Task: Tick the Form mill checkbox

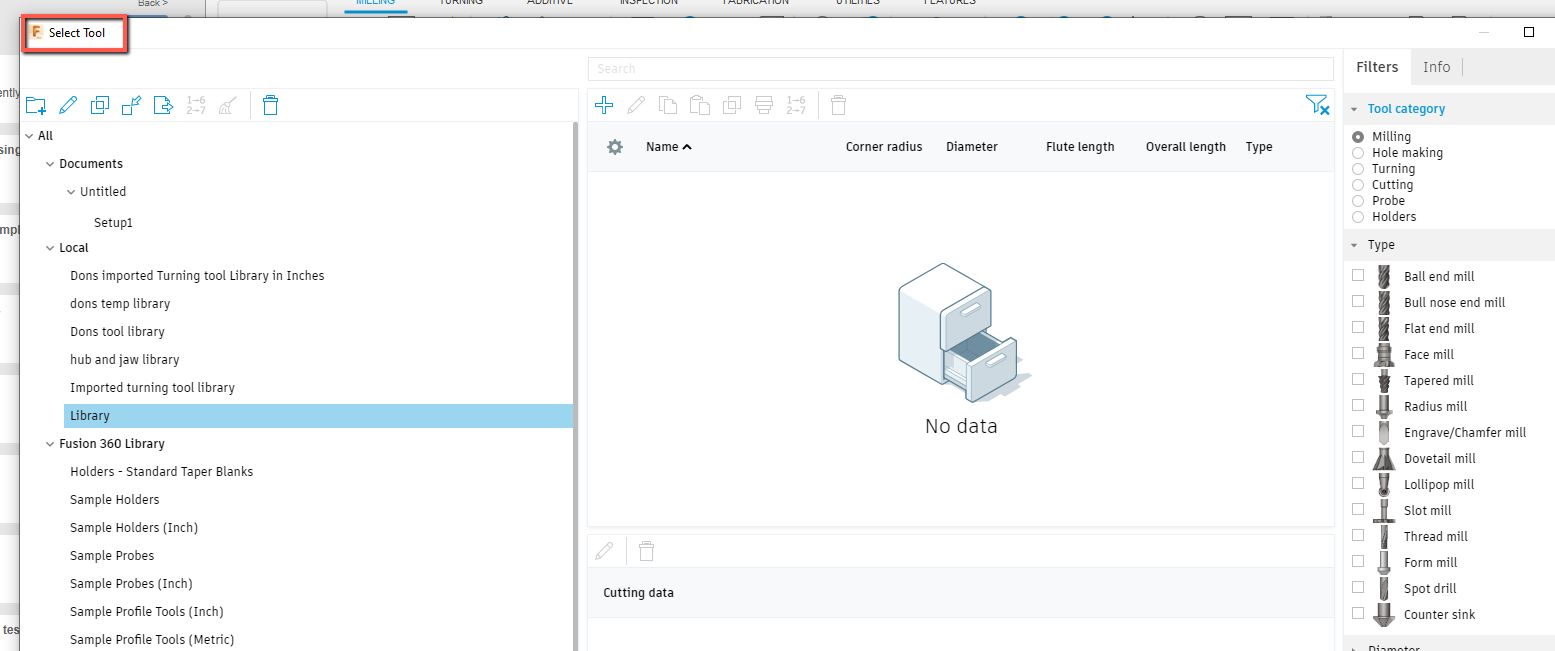Action: coord(1357,561)
